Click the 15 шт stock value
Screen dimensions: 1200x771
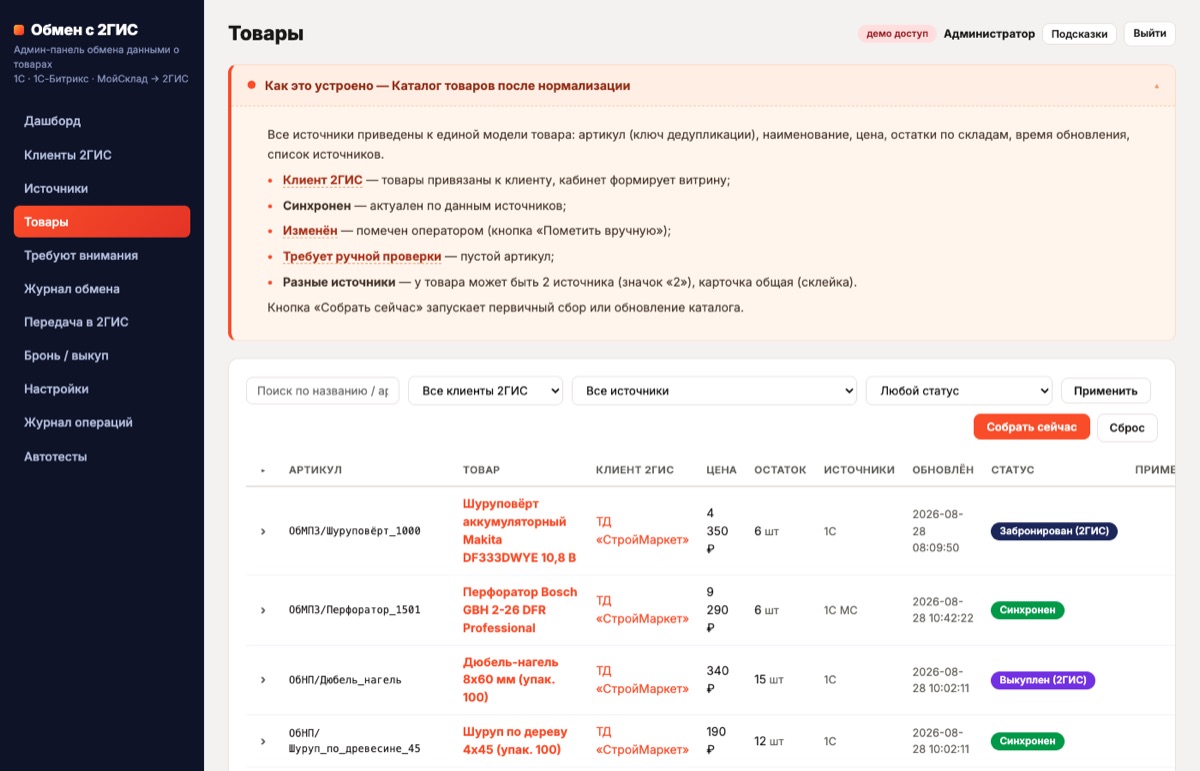(769, 680)
